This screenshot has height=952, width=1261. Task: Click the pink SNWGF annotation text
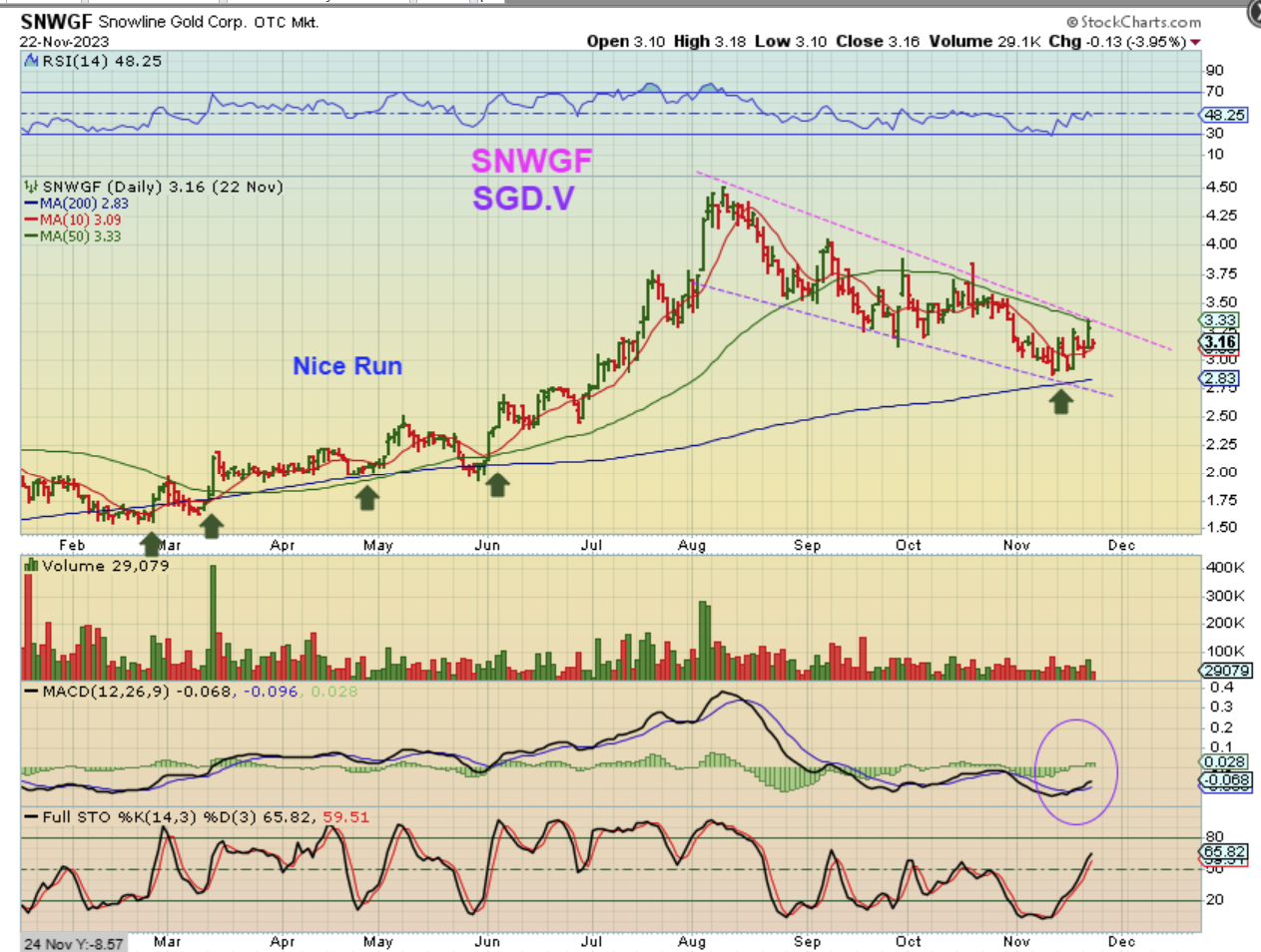[532, 161]
